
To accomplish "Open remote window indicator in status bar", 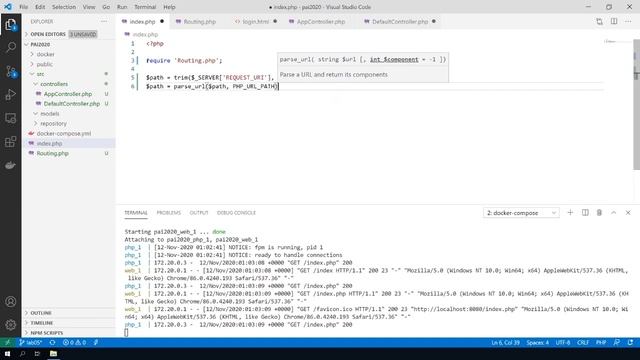I will coord(7,342).
